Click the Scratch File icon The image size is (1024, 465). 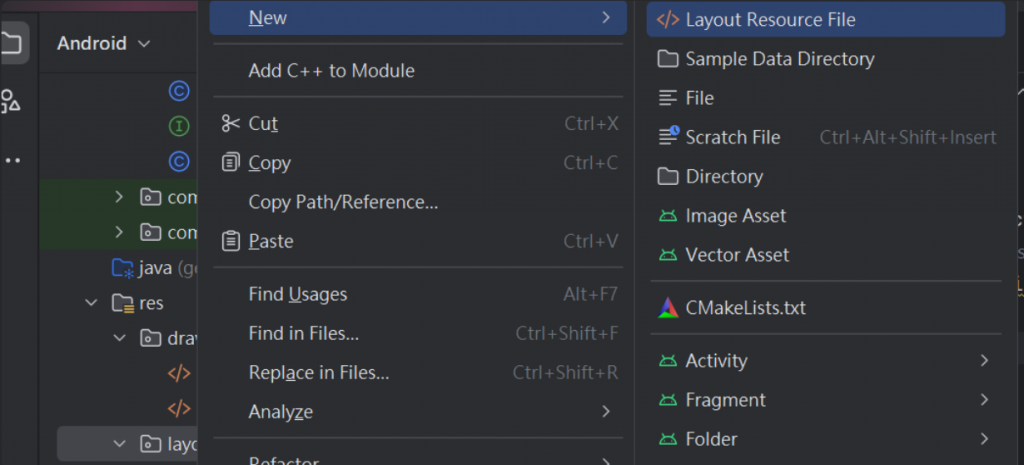668,137
